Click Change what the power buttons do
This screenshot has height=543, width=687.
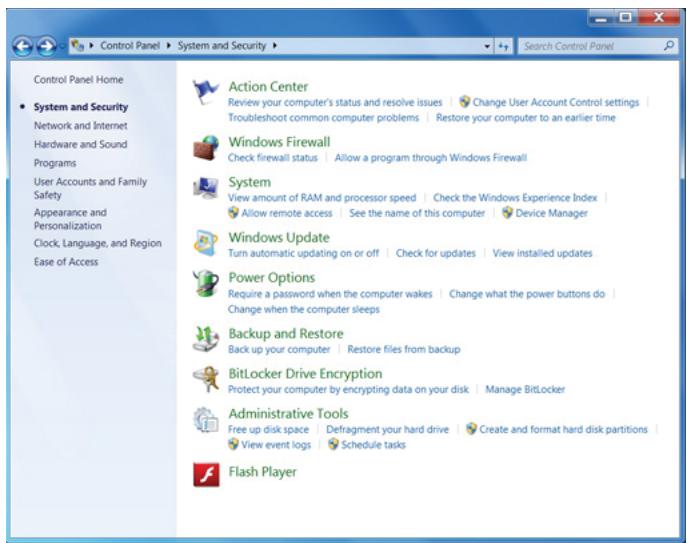pyautogui.click(x=527, y=294)
